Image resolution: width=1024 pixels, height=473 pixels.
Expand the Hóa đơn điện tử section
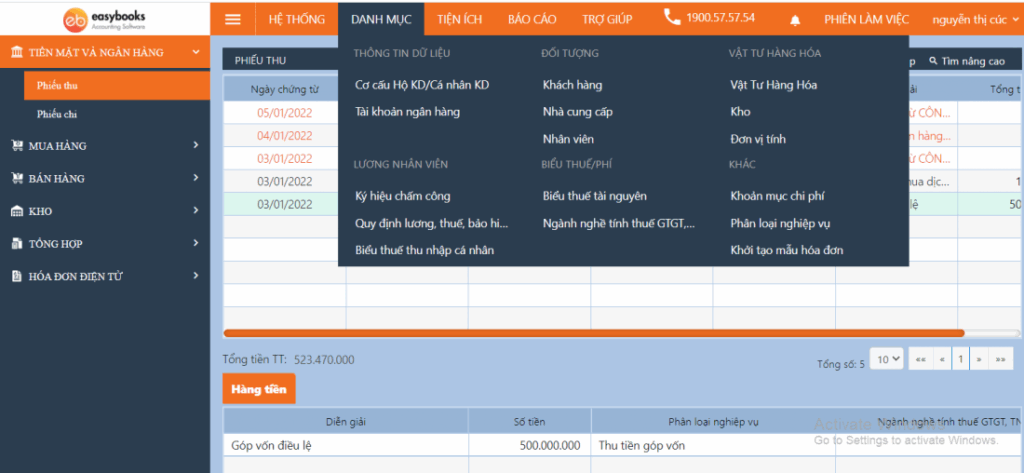tap(195, 276)
